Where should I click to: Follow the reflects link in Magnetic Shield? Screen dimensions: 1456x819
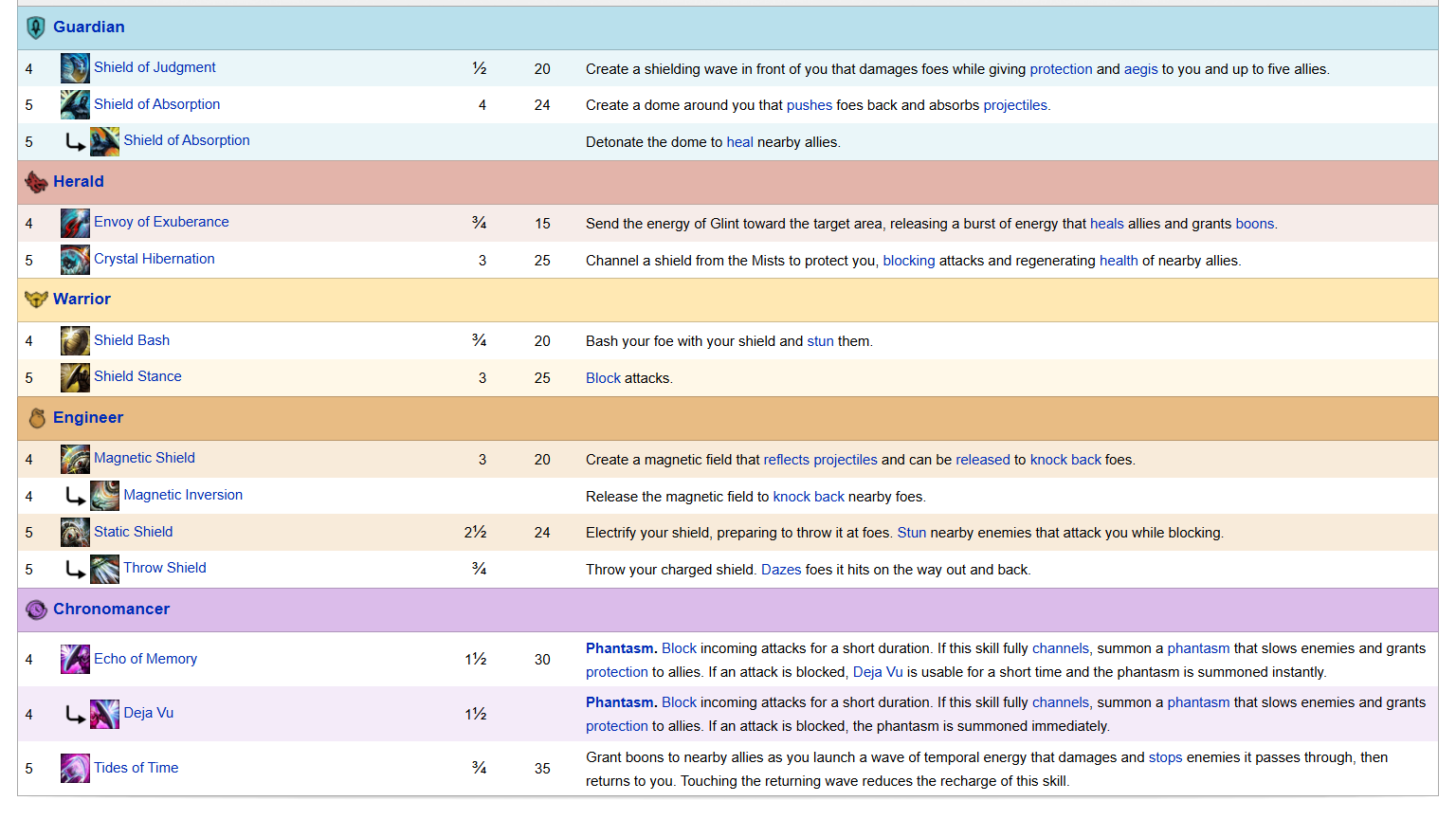pos(787,460)
